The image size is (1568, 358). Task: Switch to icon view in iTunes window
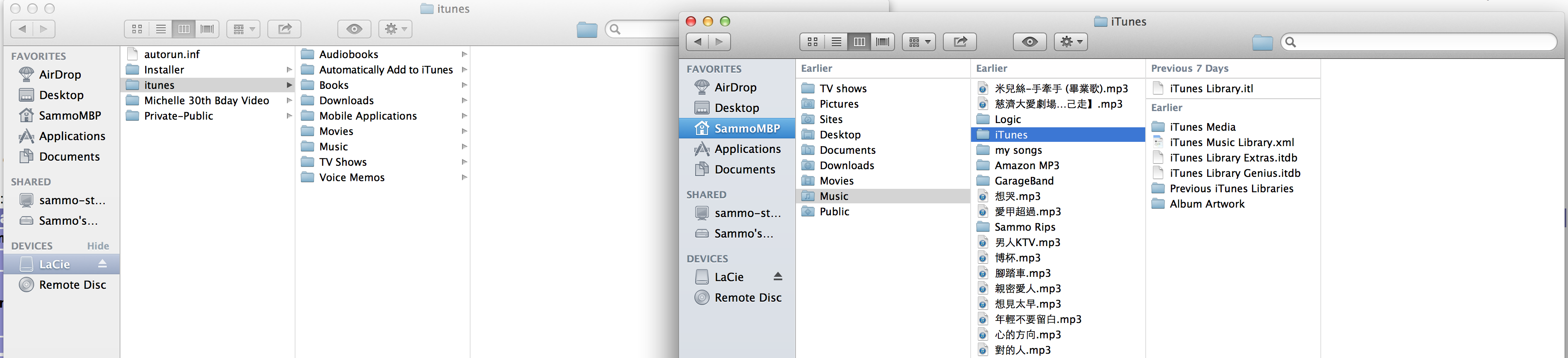coord(812,42)
